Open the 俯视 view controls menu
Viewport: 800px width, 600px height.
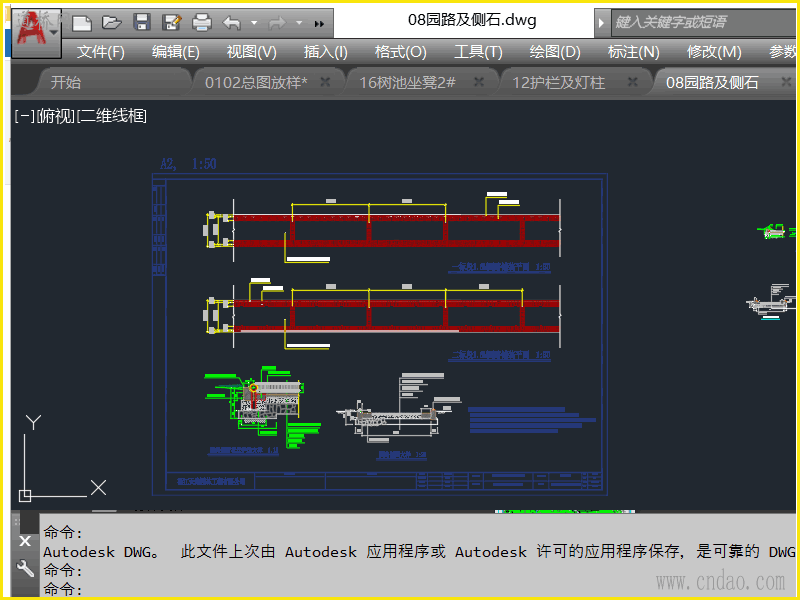(56, 116)
